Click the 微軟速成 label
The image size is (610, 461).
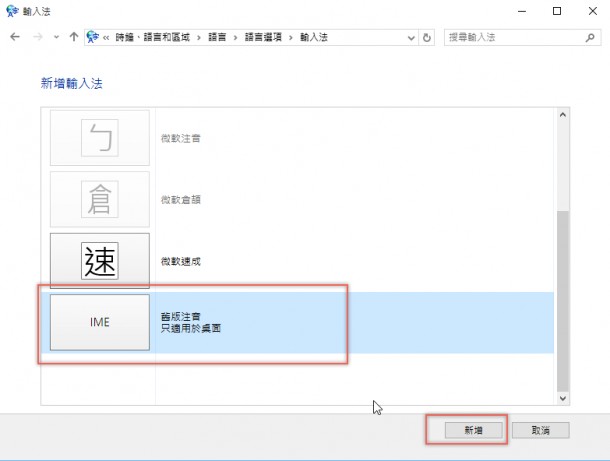(x=181, y=261)
